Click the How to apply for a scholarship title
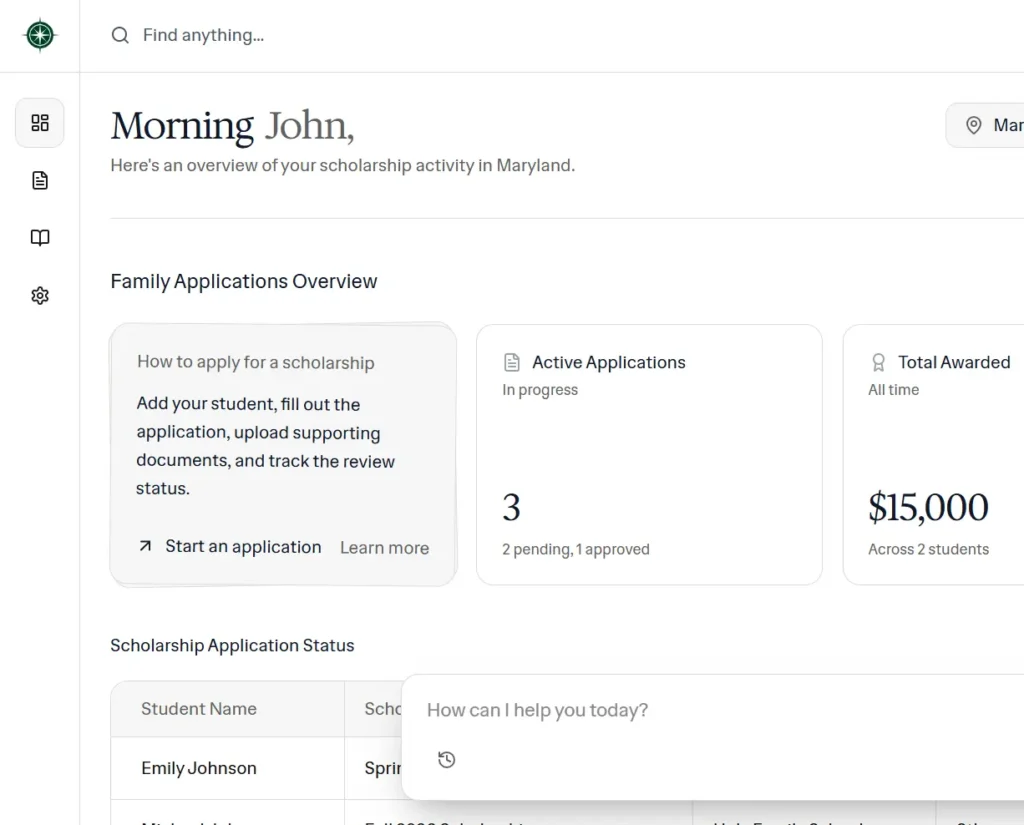Viewport: 1024px width, 825px height. (255, 363)
